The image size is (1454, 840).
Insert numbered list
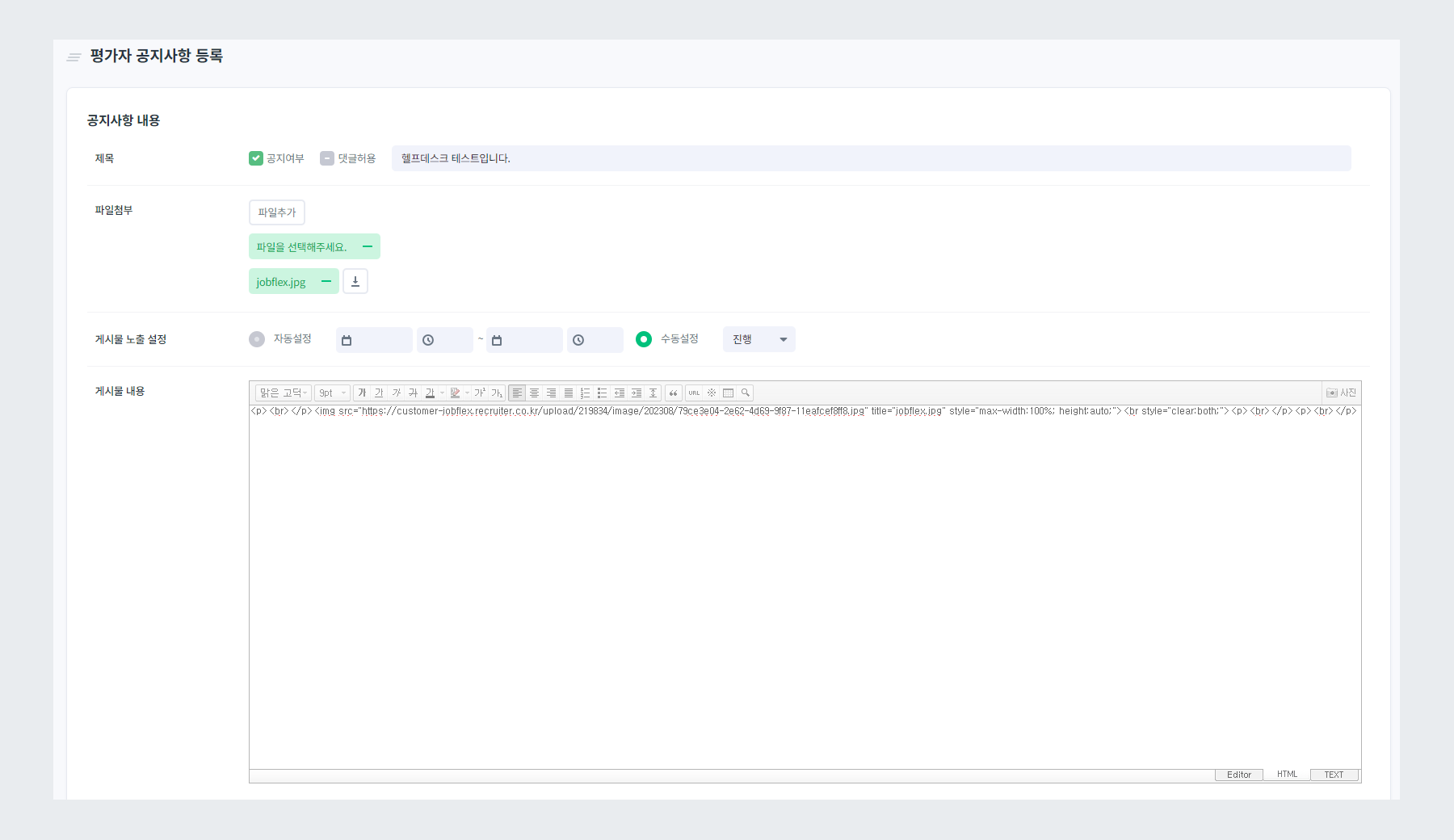coord(585,393)
